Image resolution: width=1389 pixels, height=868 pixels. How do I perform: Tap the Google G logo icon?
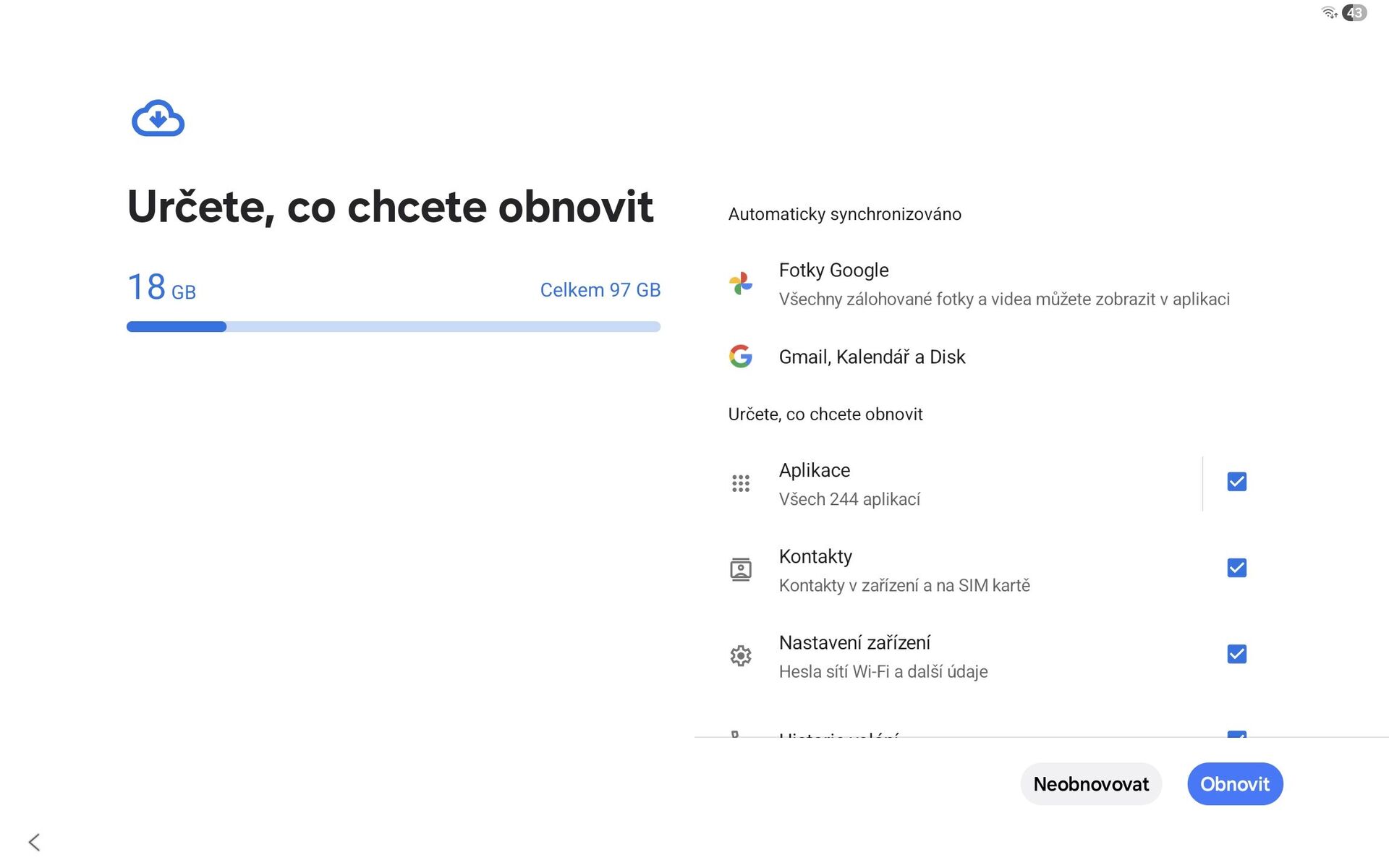point(740,356)
